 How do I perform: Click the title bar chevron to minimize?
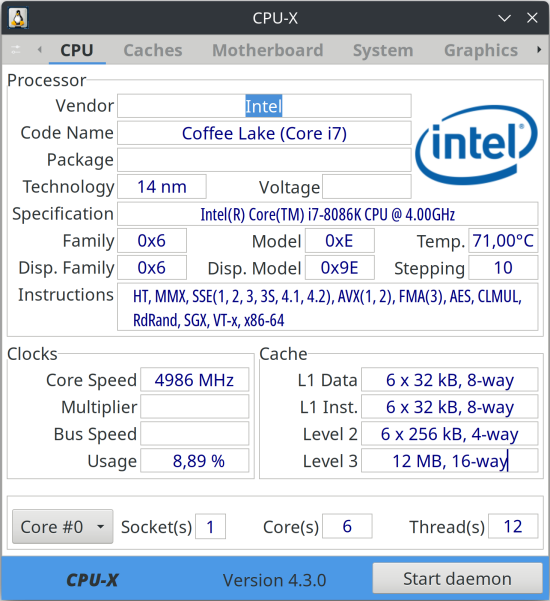[504, 18]
